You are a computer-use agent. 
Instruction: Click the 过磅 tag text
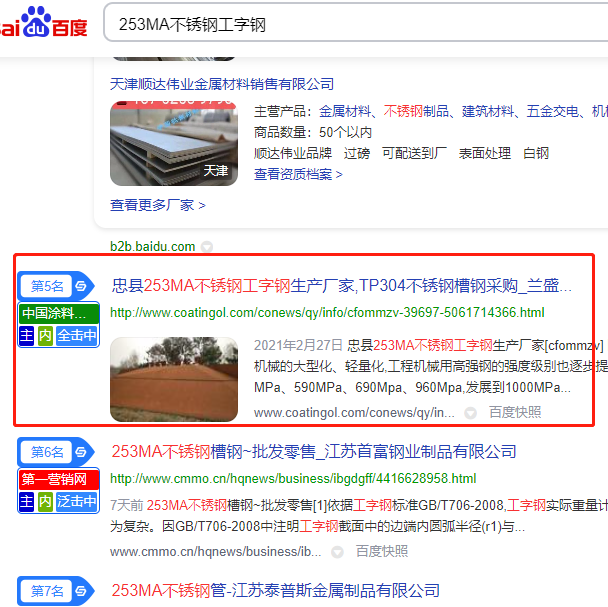click(357, 153)
